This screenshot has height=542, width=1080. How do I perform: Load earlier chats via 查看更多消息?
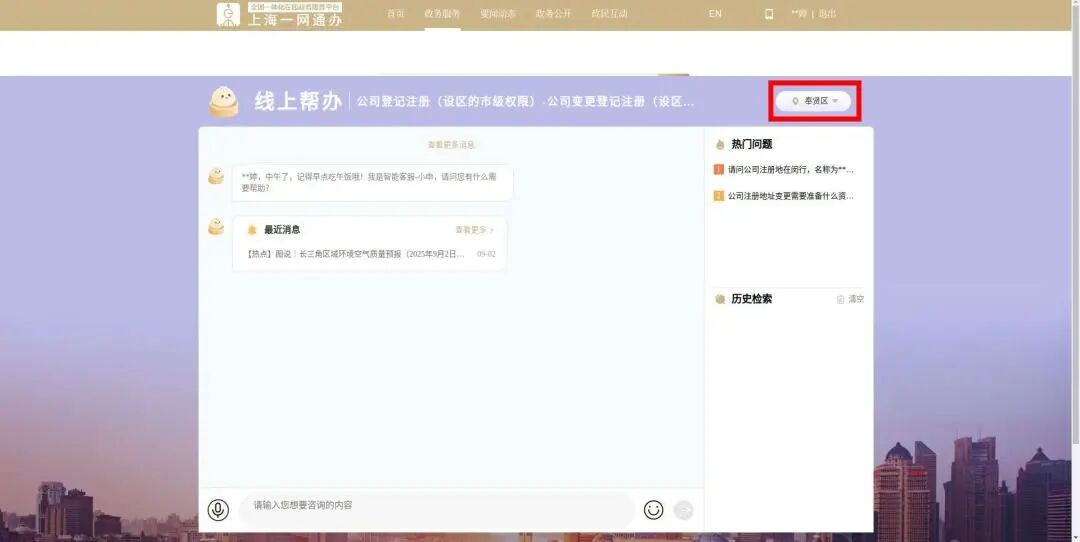pos(451,145)
